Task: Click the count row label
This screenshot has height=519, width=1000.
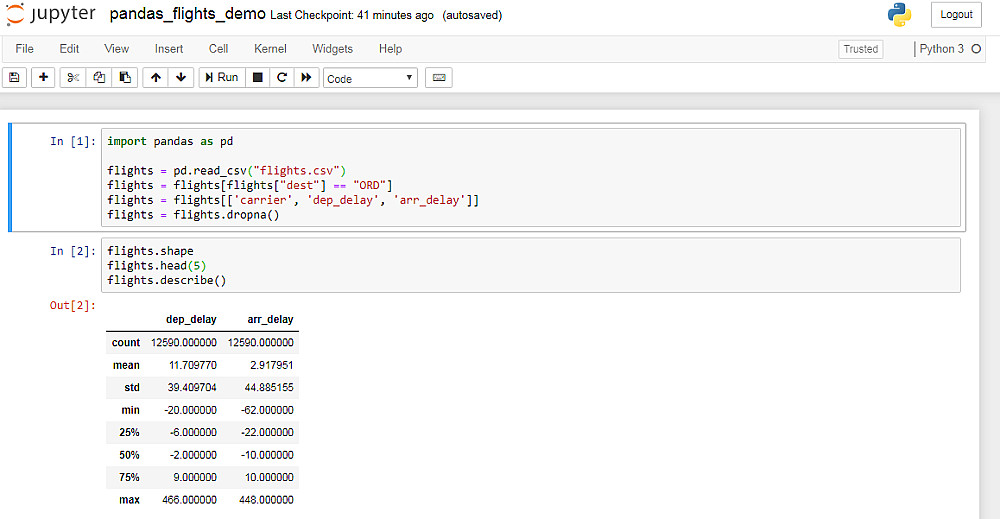Action: [126, 342]
